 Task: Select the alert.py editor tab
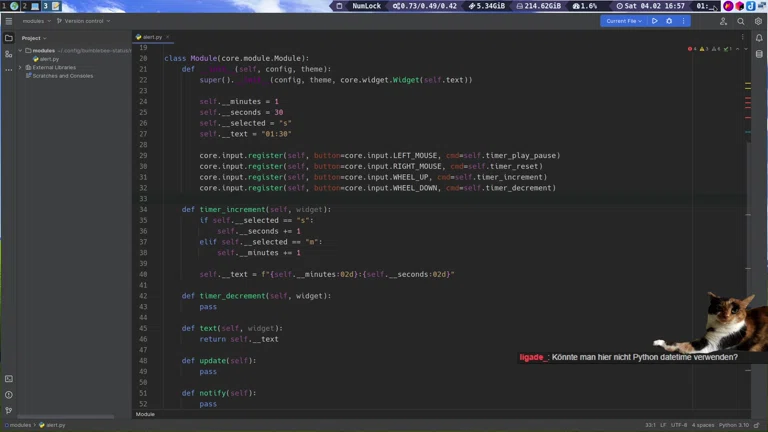(151, 37)
